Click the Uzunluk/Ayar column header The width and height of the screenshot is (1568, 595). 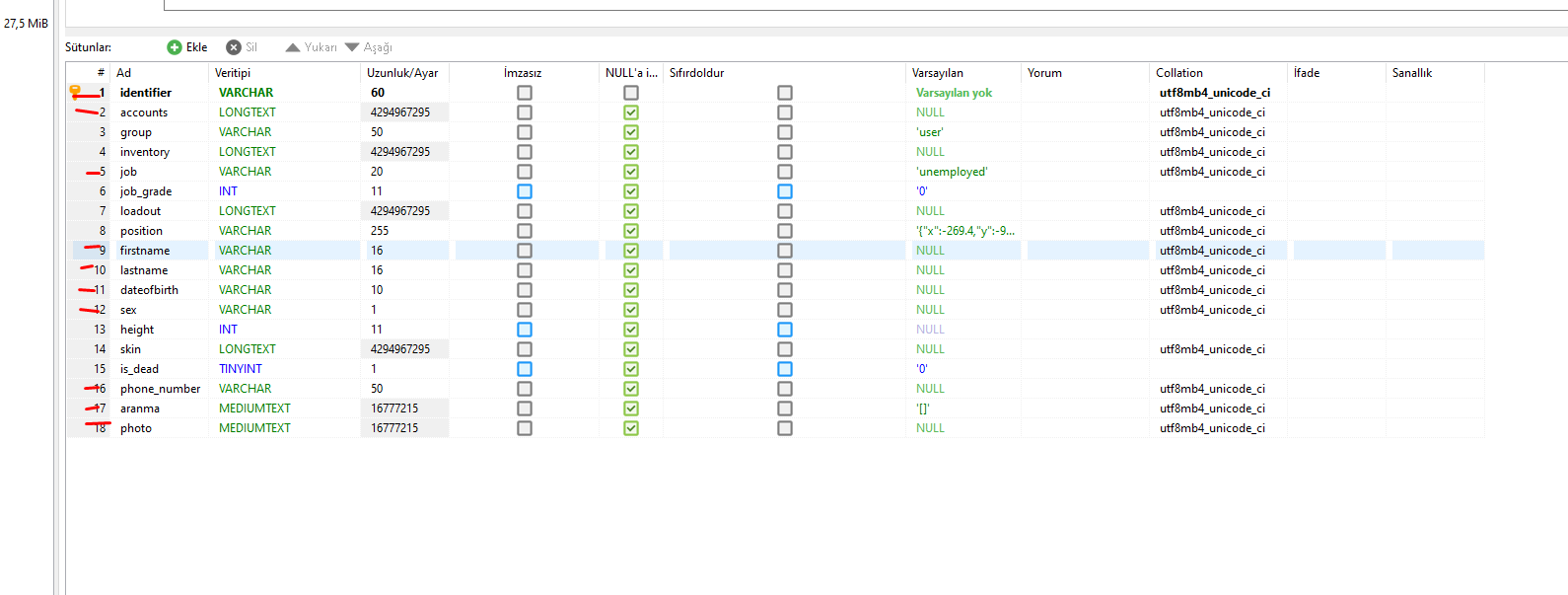(402, 73)
